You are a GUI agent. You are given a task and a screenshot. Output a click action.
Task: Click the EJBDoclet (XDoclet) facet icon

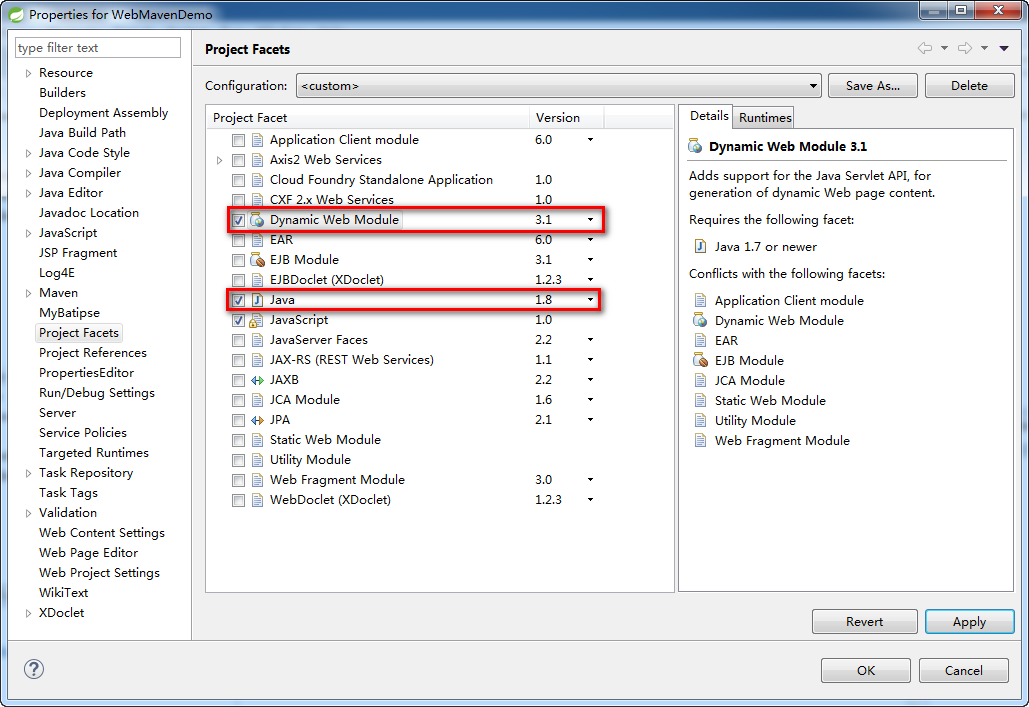[x=257, y=280]
